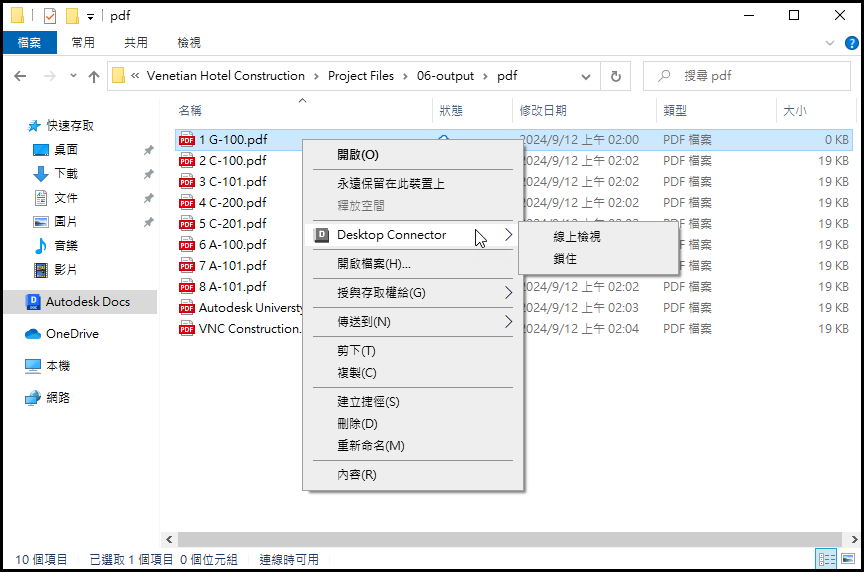This screenshot has width=864, height=572.
Task: Click the This PC (本機) icon
Action: tap(33, 366)
